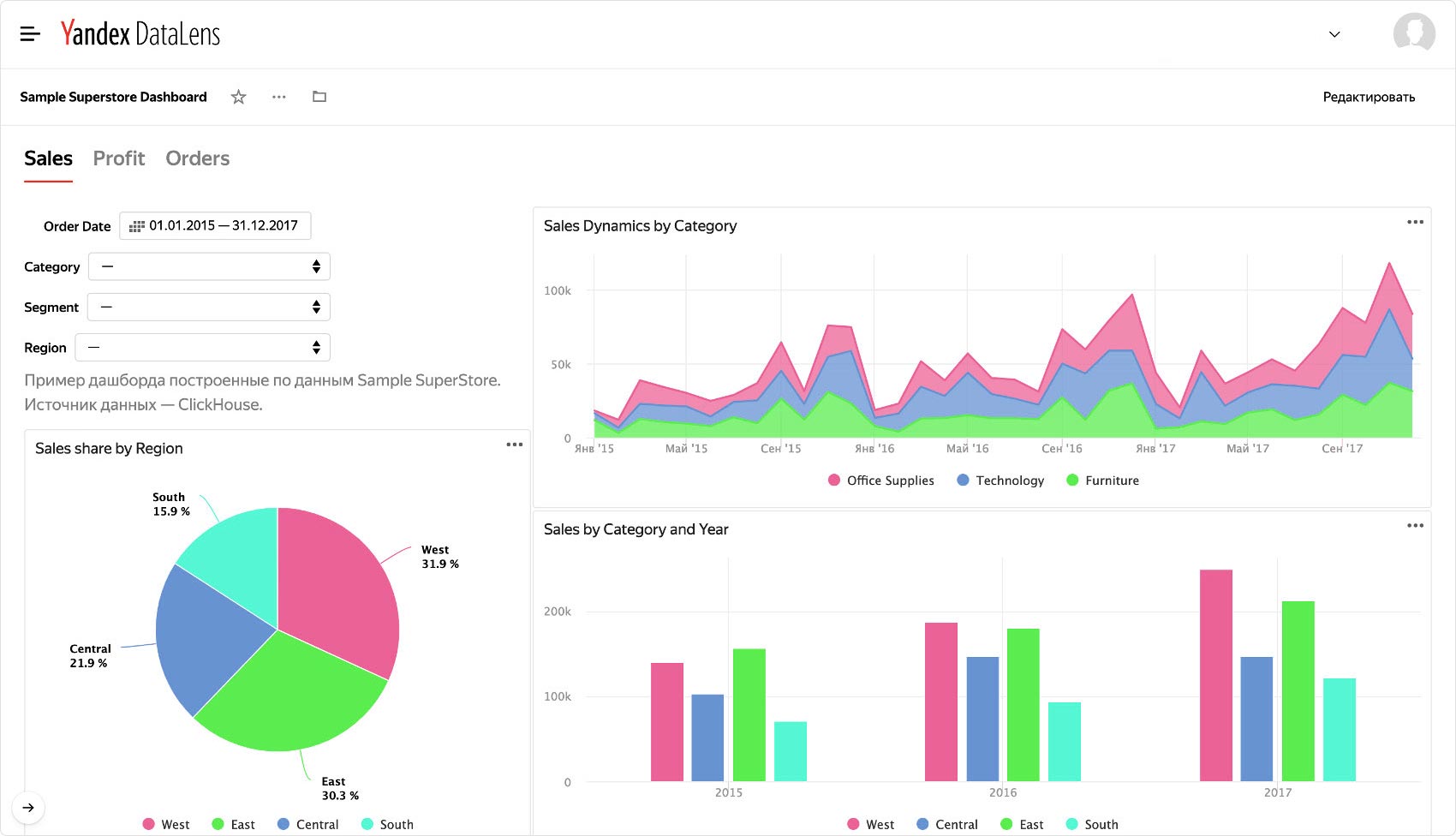1456x836 pixels.
Task: Toggle South legend in bar chart
Action: [x=1092, y=824]
